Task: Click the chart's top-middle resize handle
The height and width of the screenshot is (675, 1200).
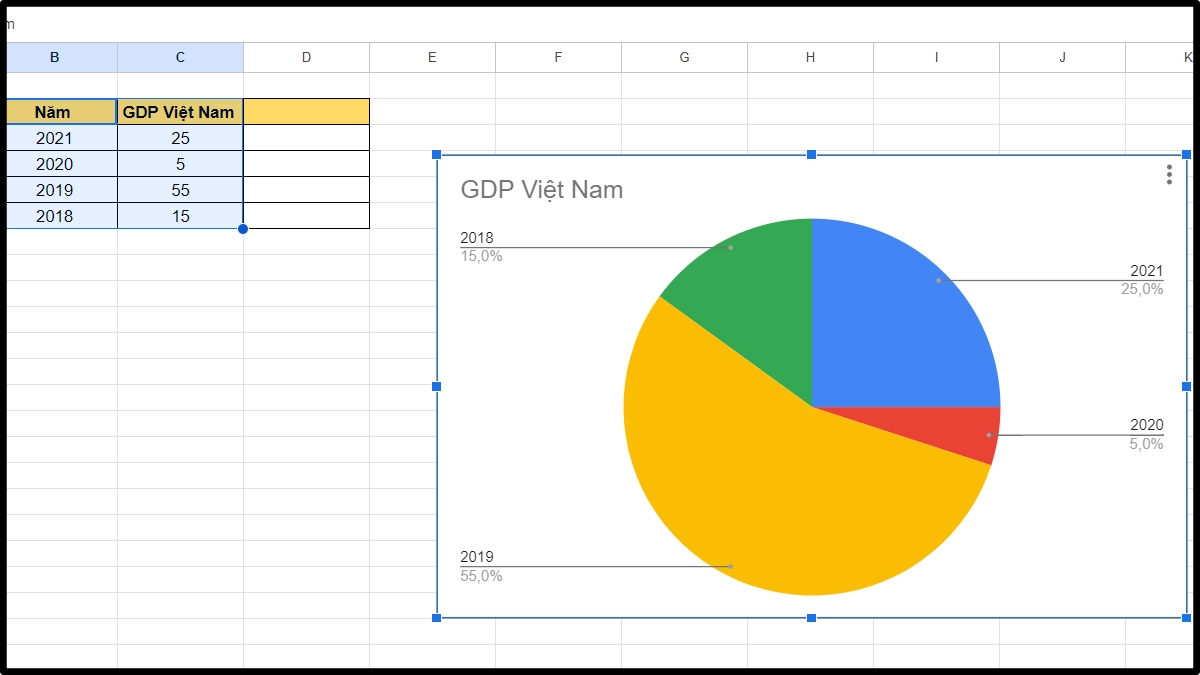Action: point(811,154)
